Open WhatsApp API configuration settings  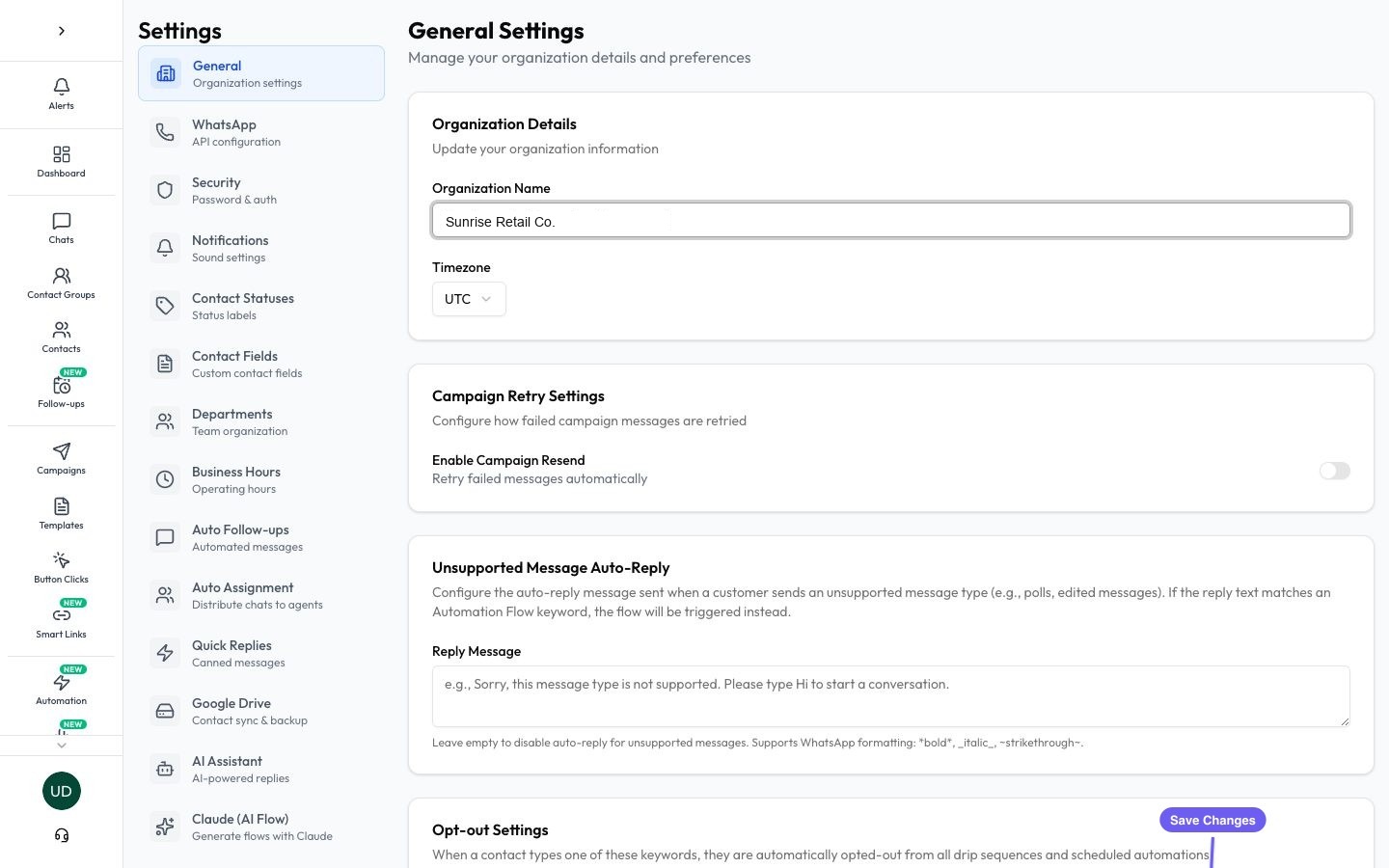click(x=261, y=132)
